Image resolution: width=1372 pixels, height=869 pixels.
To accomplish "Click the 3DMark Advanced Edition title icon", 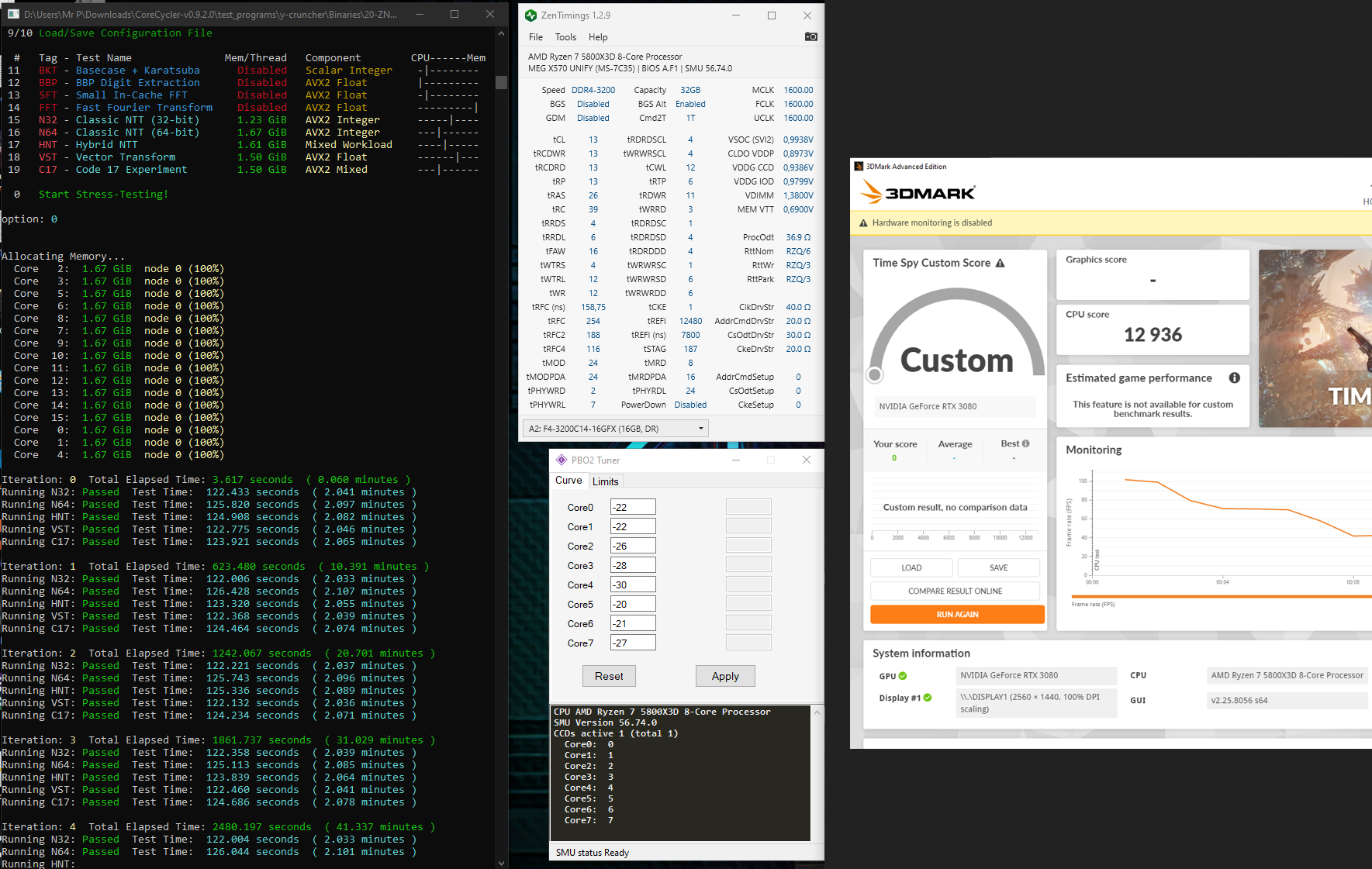I will click(859, 166).
